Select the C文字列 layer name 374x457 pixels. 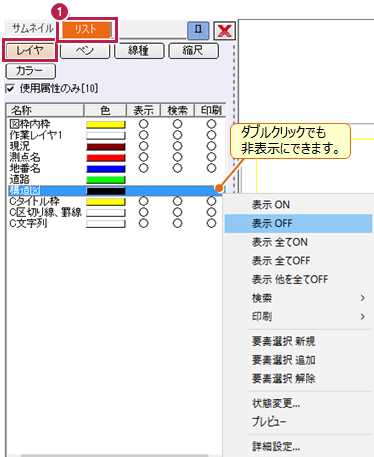click(x=28, y=223)
